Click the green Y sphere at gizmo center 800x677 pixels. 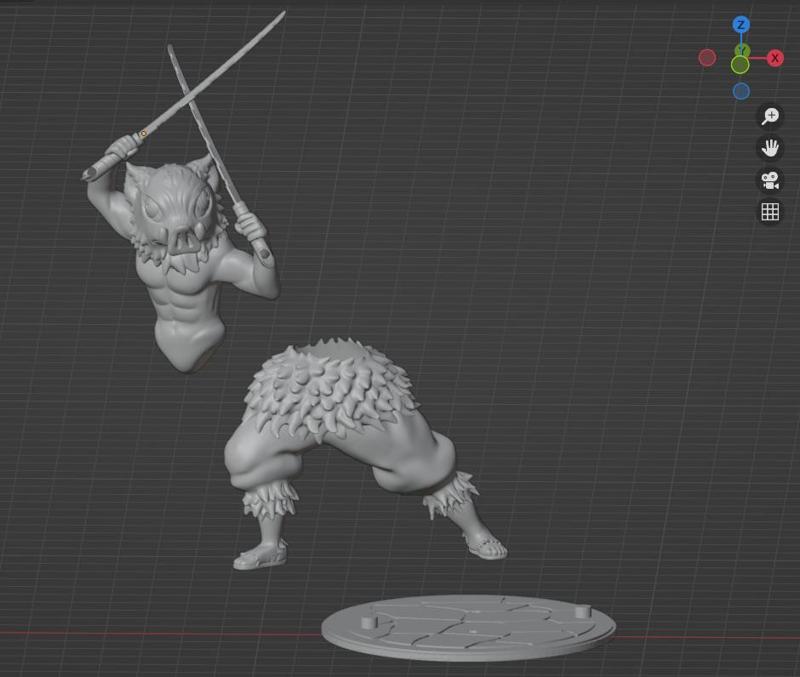tap(740, 62)
